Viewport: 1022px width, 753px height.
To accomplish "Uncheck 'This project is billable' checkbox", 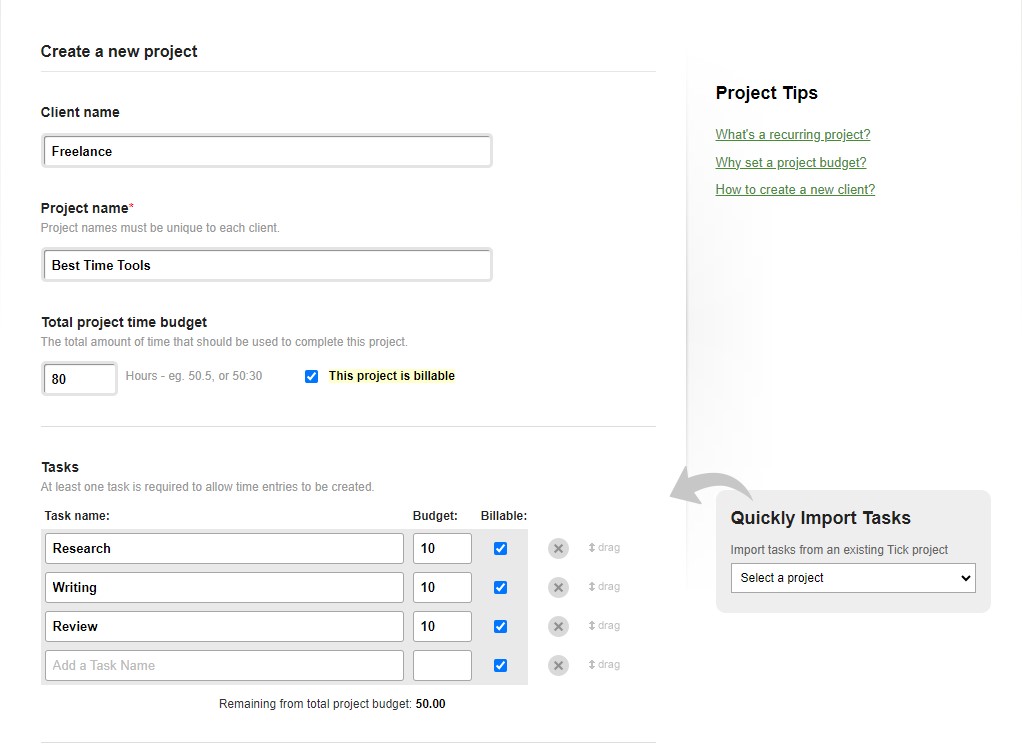I will (311, 377).
